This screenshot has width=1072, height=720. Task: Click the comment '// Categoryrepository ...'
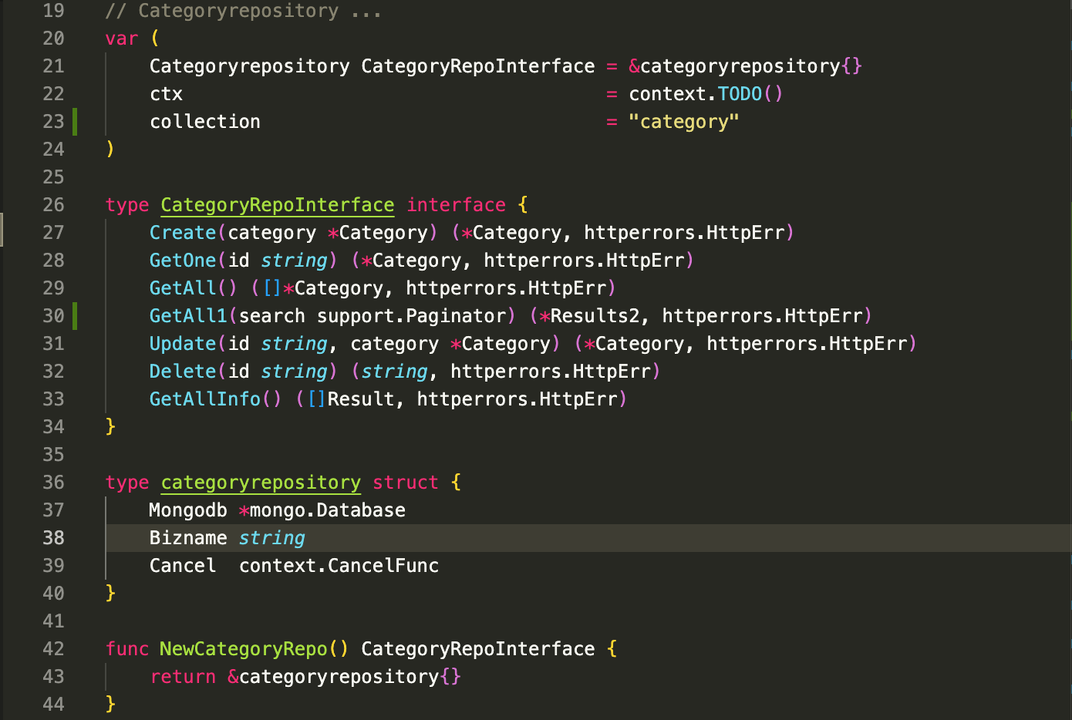(243, 11)
